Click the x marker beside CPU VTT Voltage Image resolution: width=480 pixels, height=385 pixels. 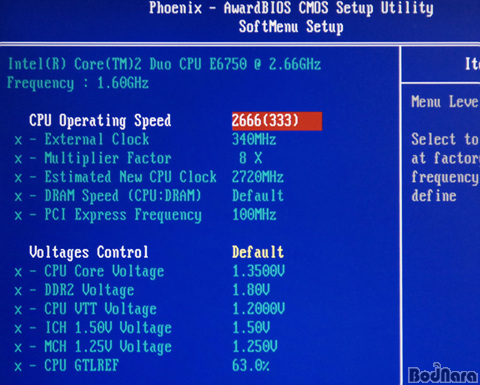click(18, 310)
